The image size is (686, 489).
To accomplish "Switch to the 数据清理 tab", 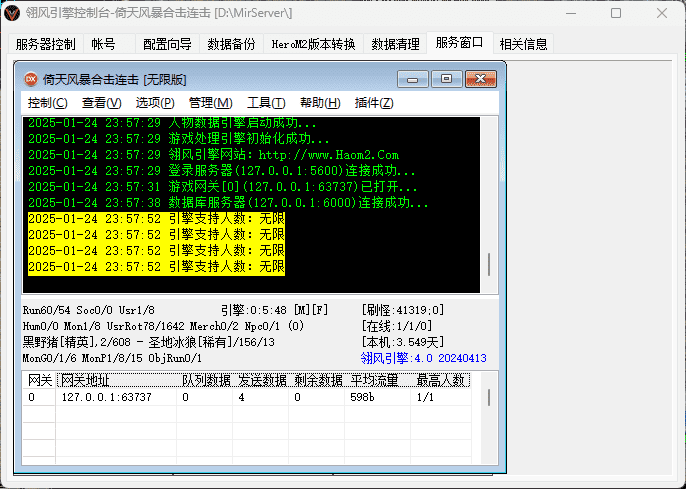I will coord(395,44).
